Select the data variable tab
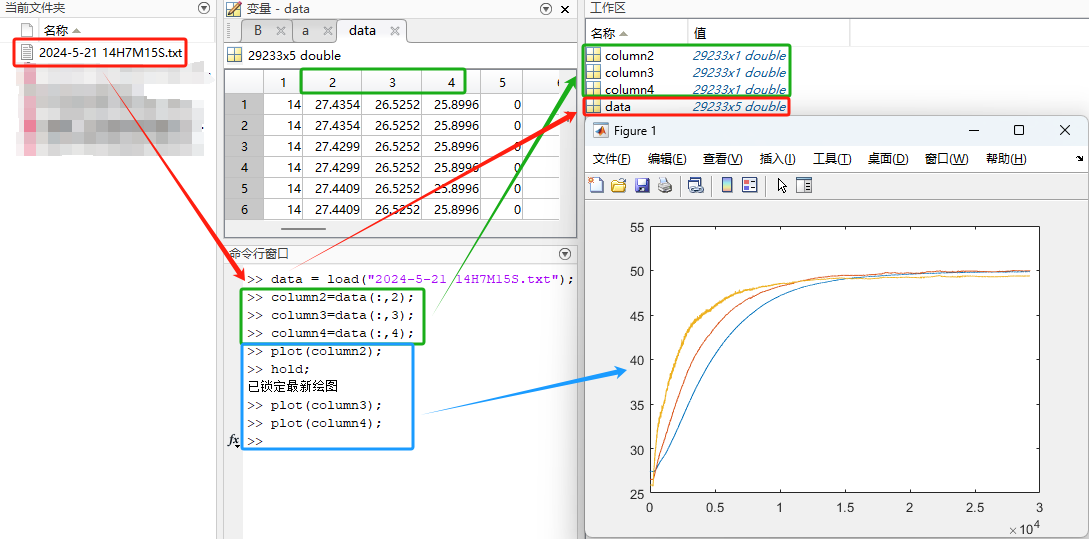This screenshot has height=539, width=1089. [363, 31]
